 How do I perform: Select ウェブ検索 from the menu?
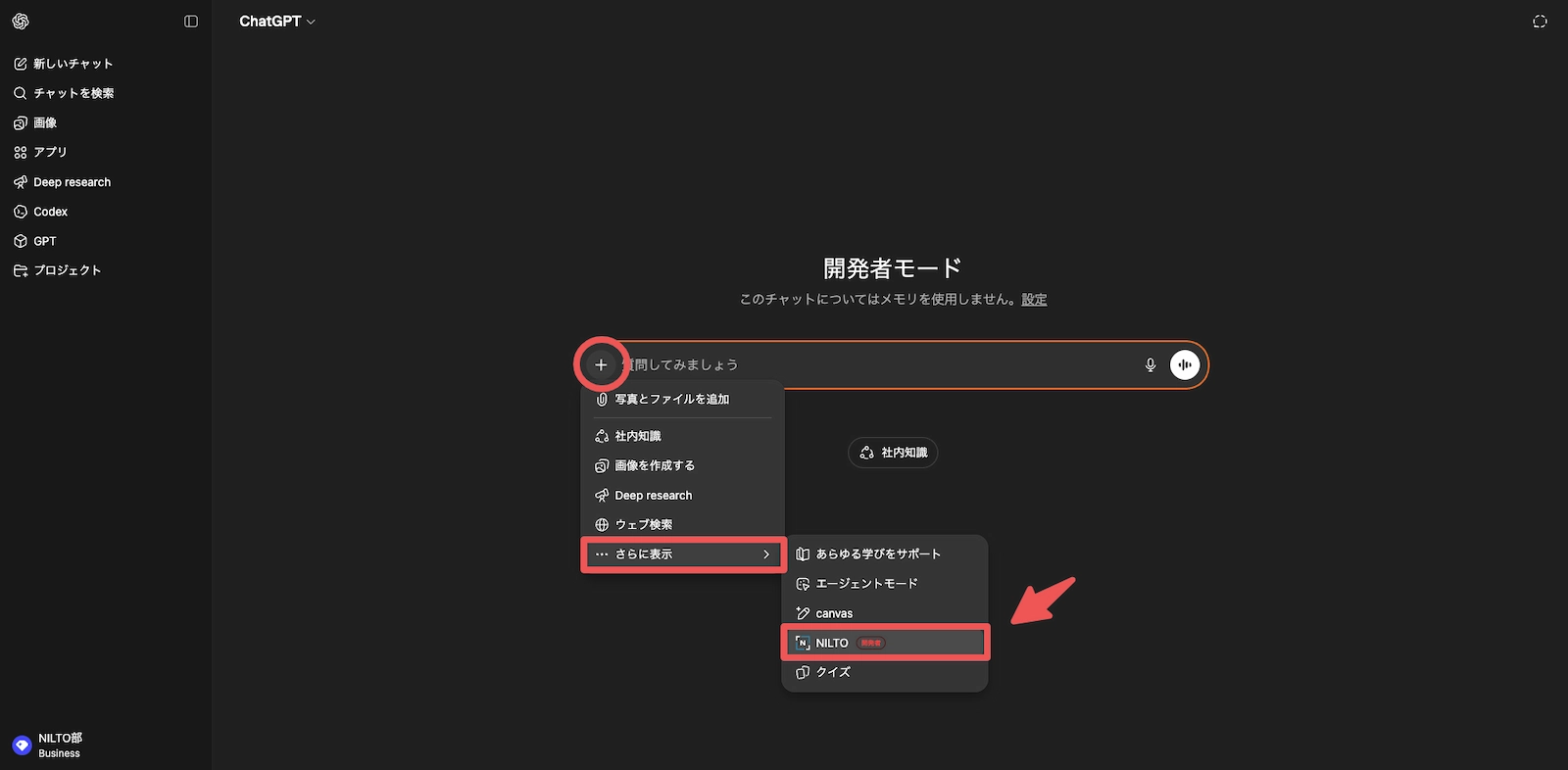643,525
